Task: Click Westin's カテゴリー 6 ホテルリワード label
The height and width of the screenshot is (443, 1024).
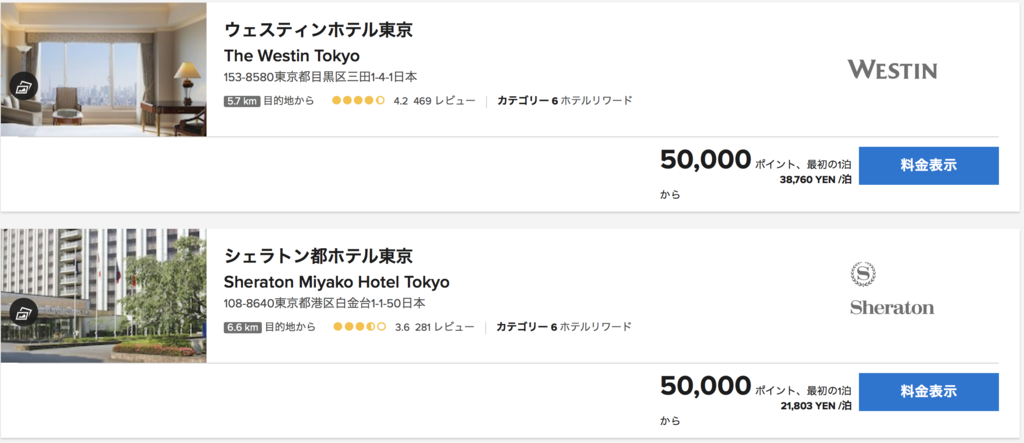Action: 564,101
